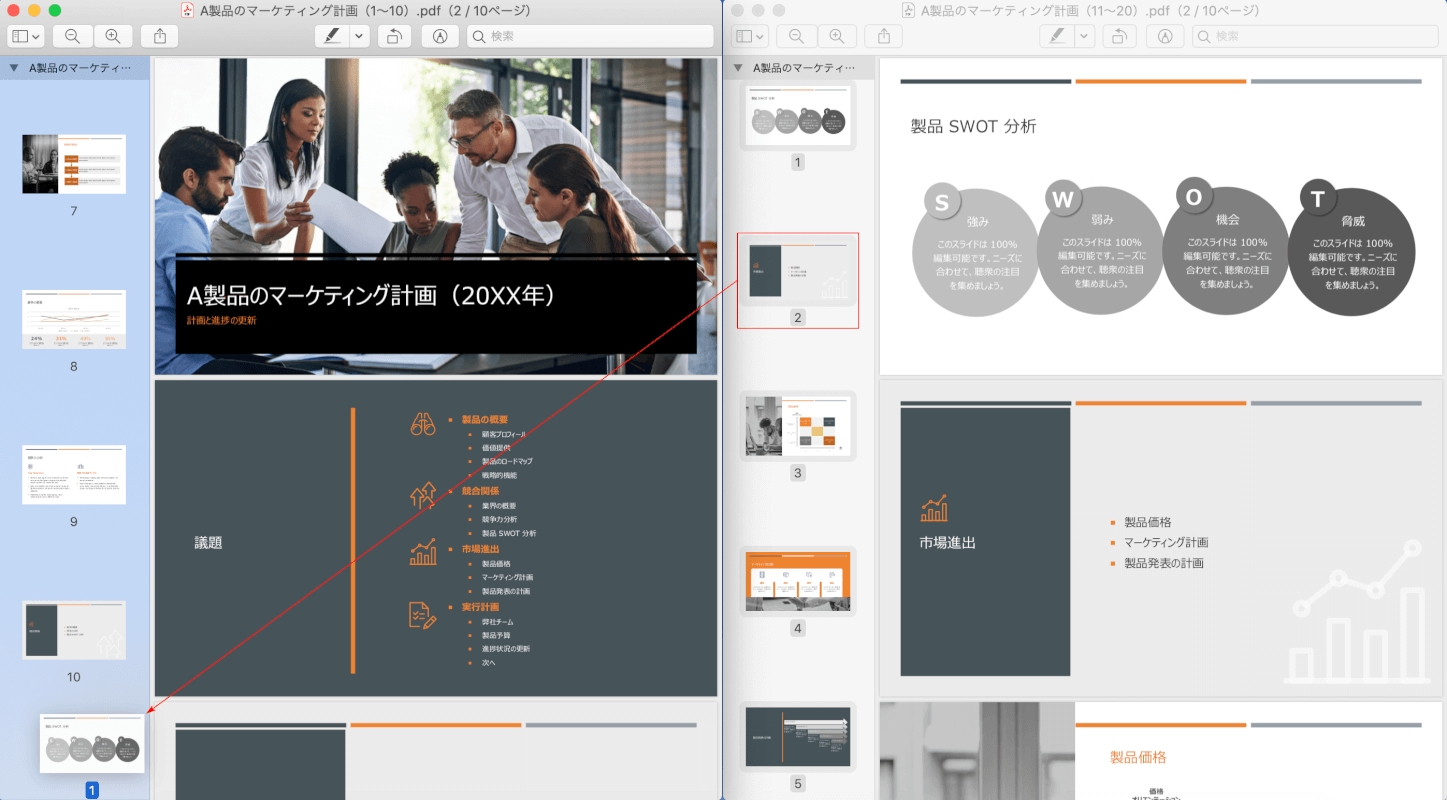Select page 10 thumbnail in left sidebar
The image size is (1447, 800).
point(74,630)
